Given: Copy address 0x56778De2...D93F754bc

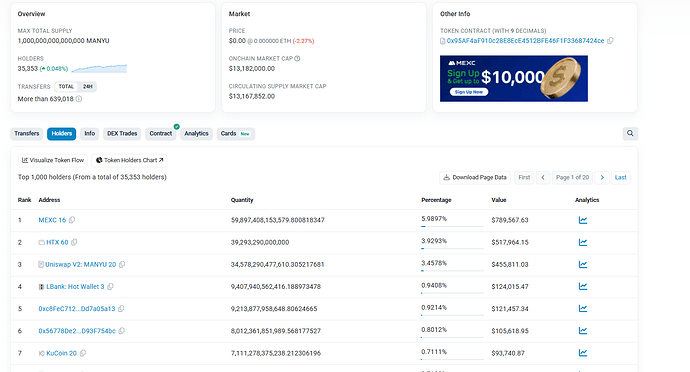Looking at the screenshot, I should (x=121, y=331).
